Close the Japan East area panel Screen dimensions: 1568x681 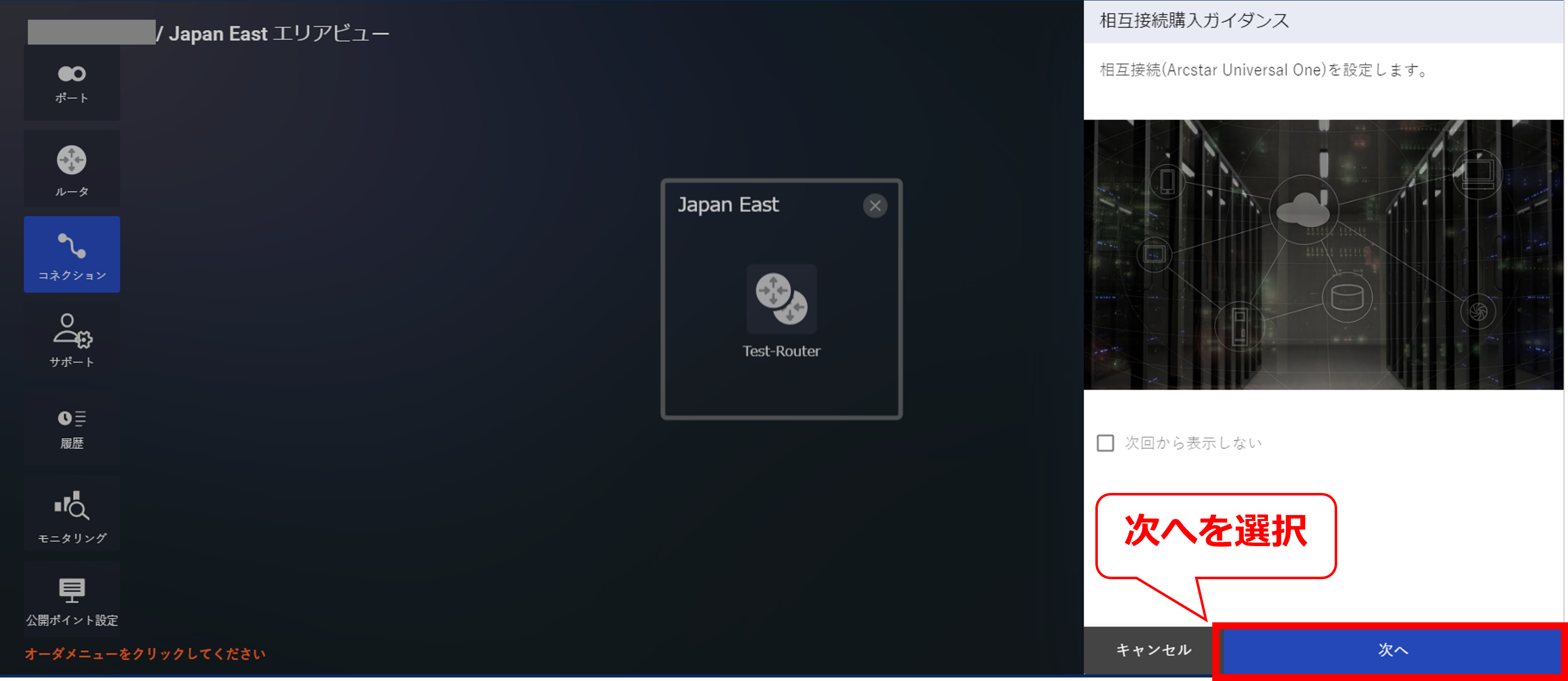click(x=875, y=206)
